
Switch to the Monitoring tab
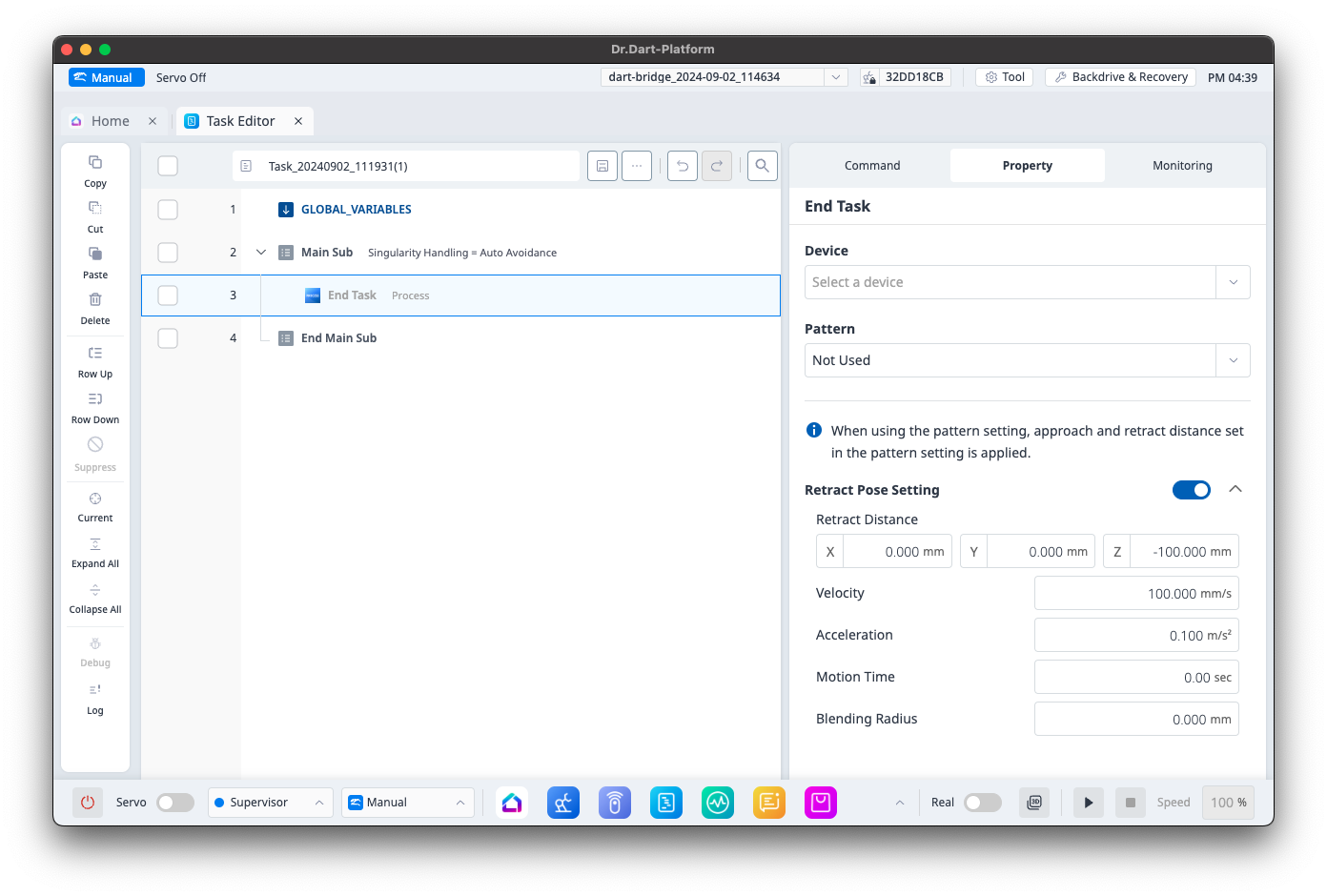1182,166
